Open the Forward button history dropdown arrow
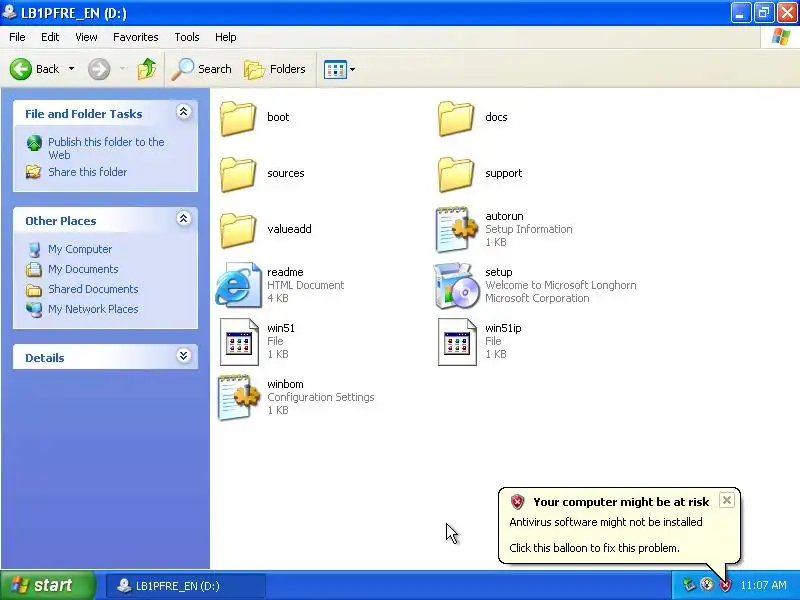Viewport: 800px width, 600px height. click(122, 69)
